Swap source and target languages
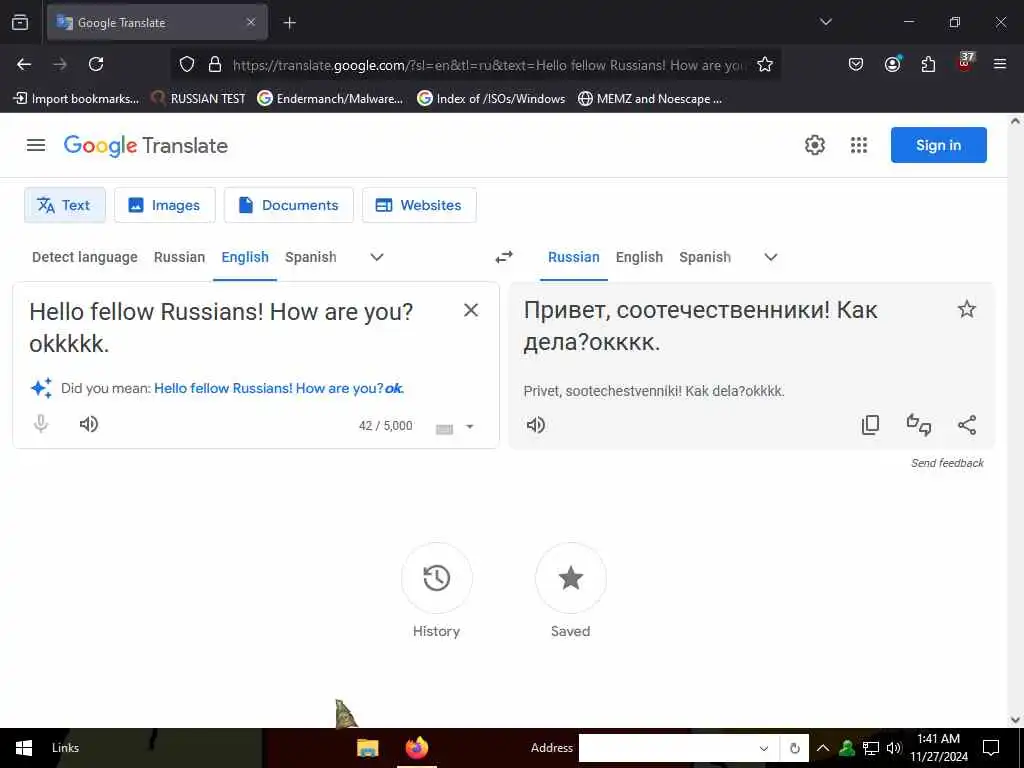 (504, 257)
